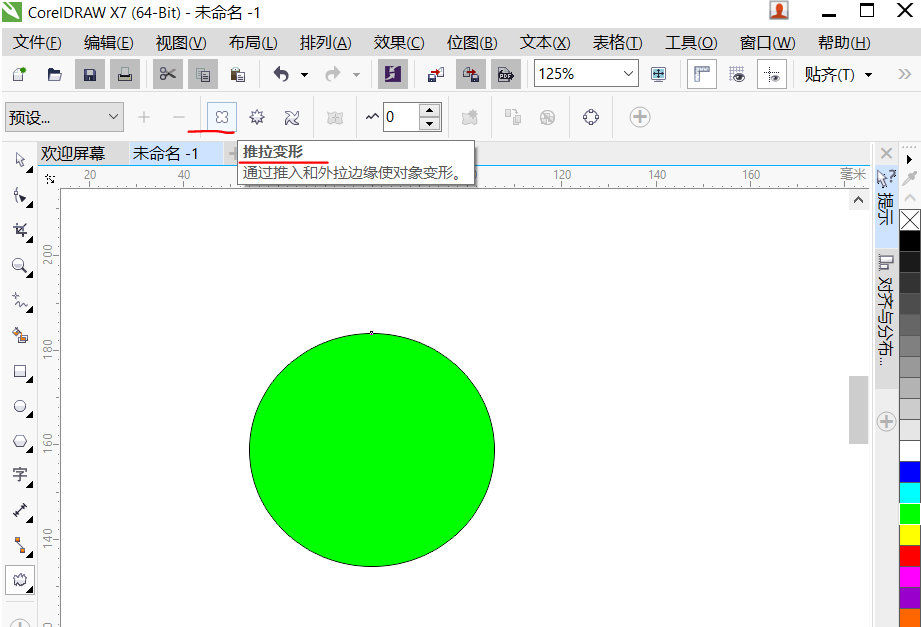Image resolution: width=921 pixels, height=627 pixels.
Task: Cut selection with the scissors icon
Action: point(167,75)
